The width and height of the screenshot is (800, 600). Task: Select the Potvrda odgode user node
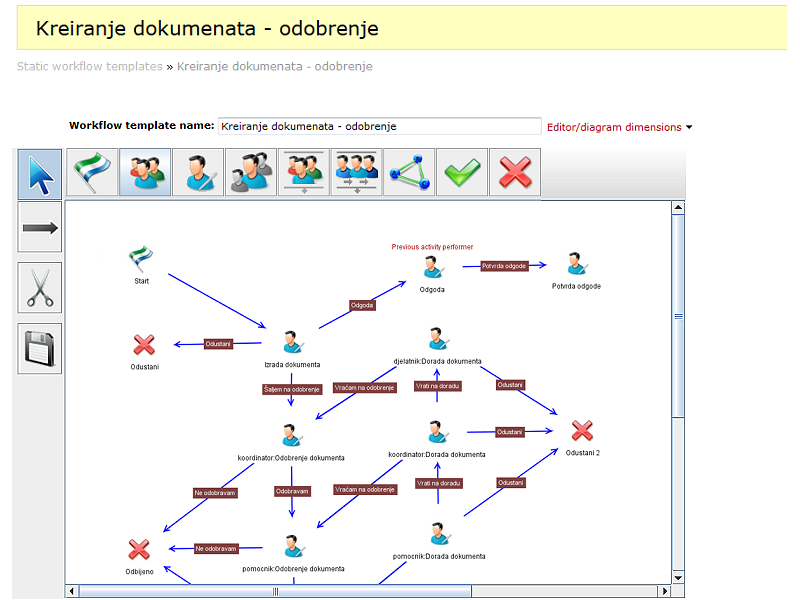click(x=577, y=264)
